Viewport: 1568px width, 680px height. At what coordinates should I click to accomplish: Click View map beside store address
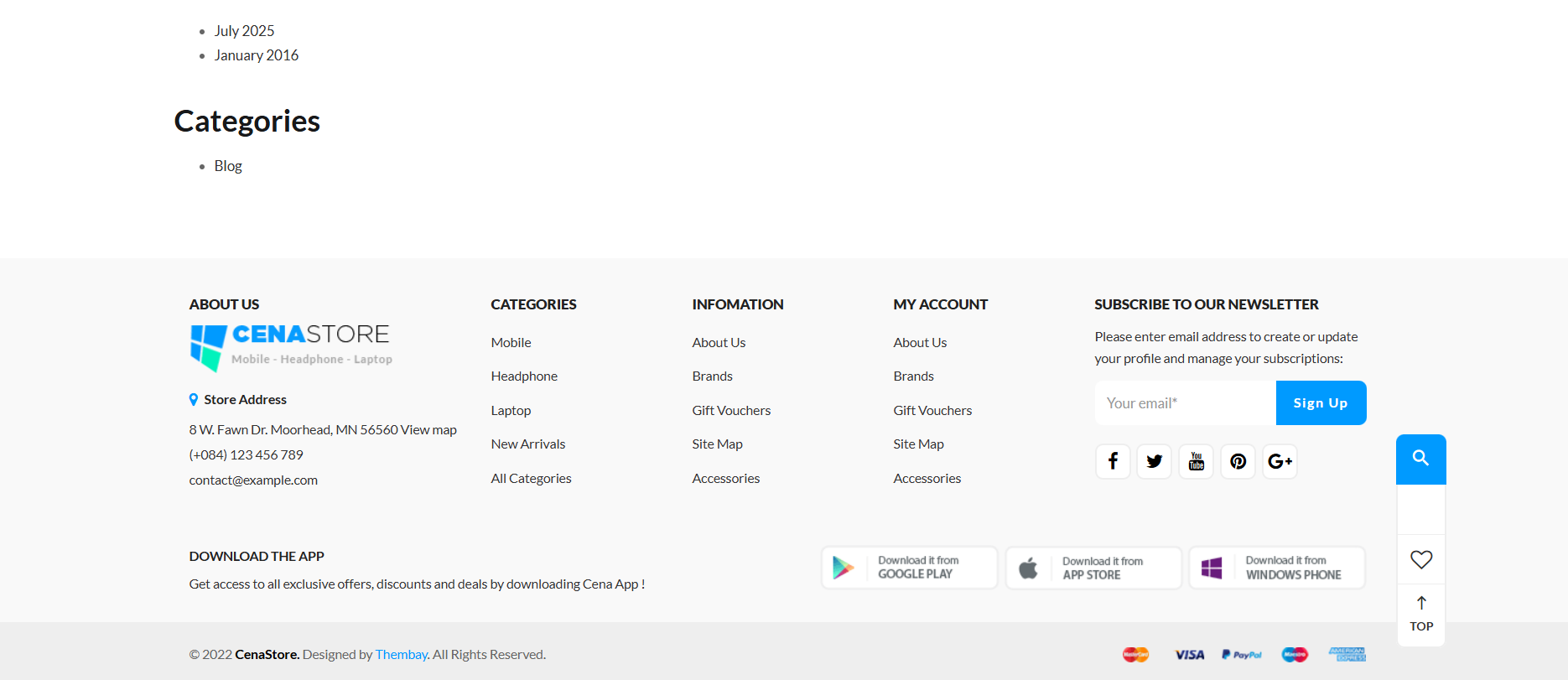pos(428,430)
